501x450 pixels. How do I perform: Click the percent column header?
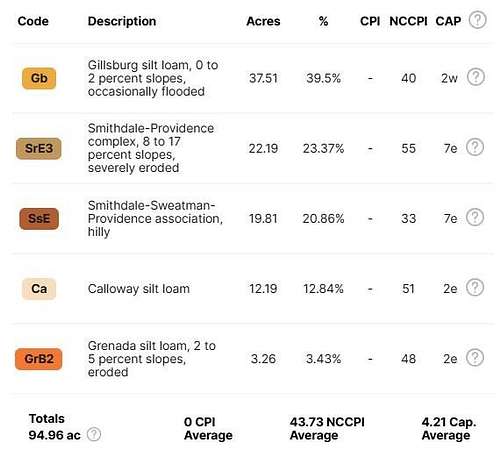pyautogui.click(x=323, y=21)
